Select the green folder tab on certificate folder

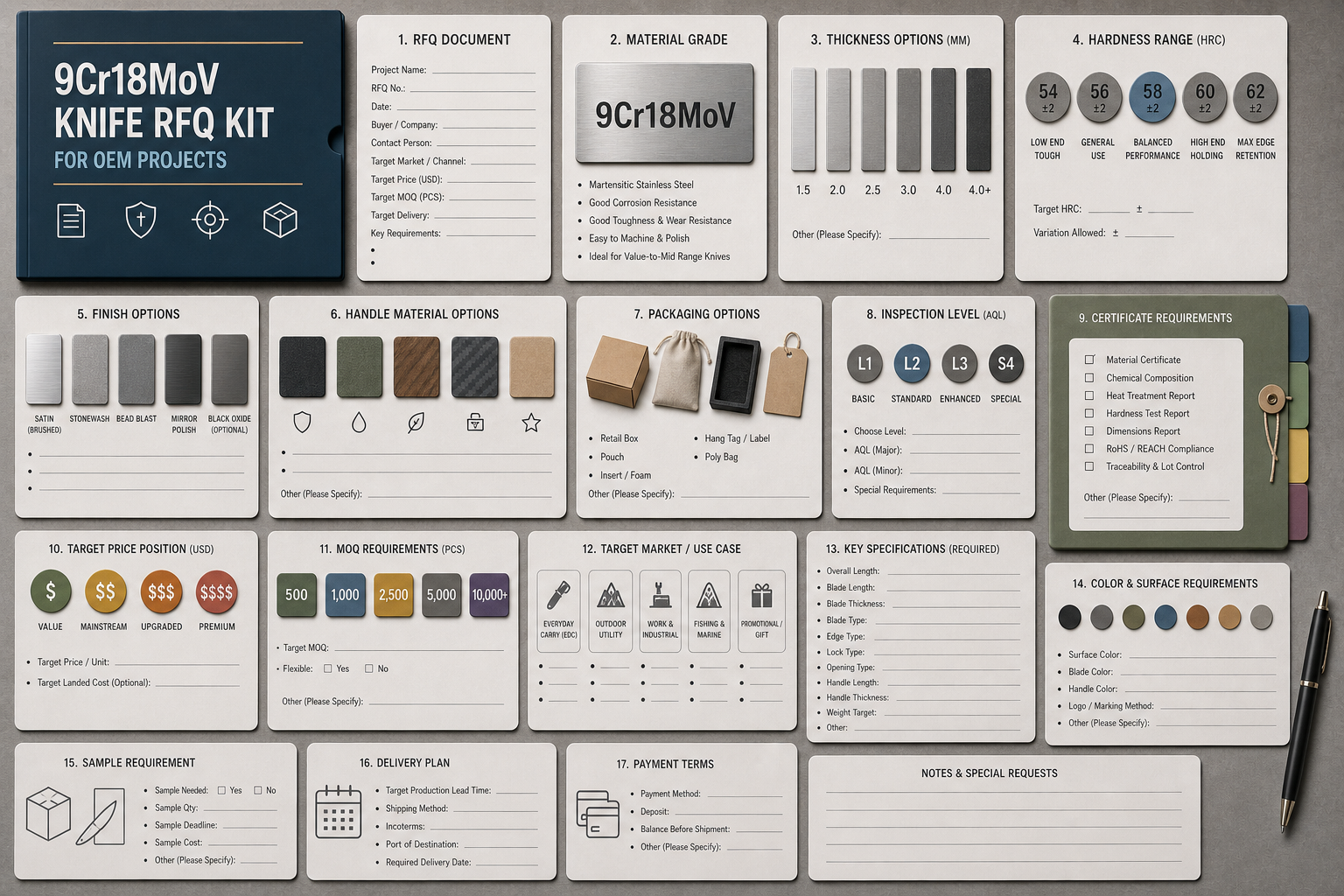[1298, 395]
